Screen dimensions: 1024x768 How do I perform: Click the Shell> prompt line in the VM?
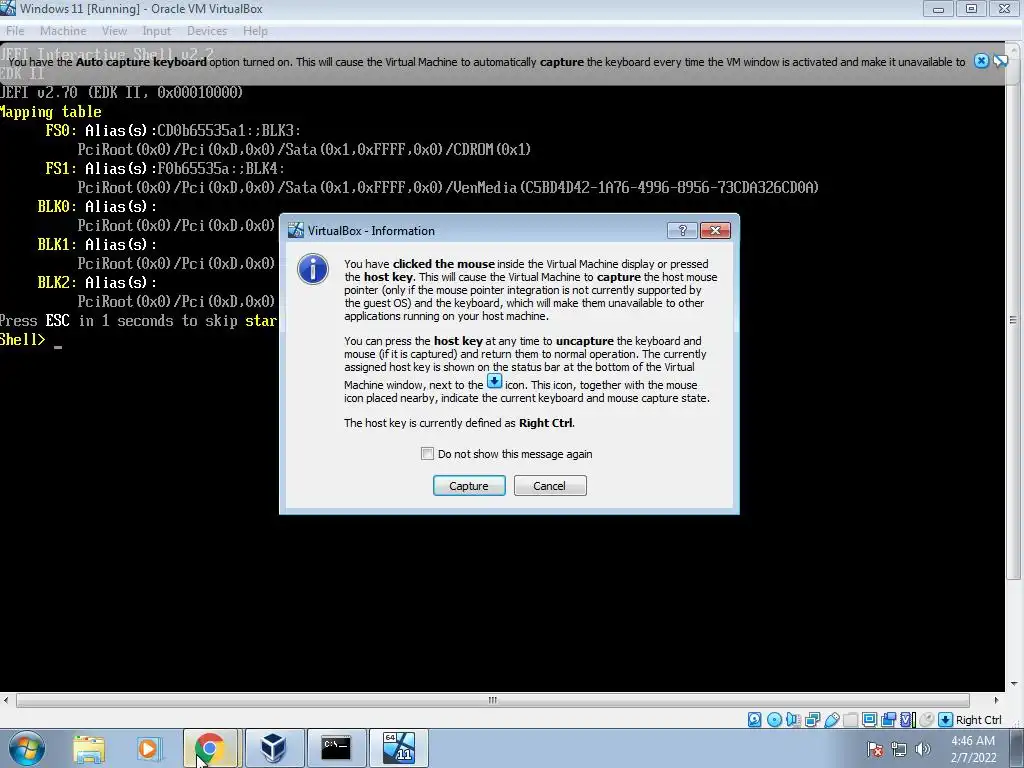[x=31, y=340]
